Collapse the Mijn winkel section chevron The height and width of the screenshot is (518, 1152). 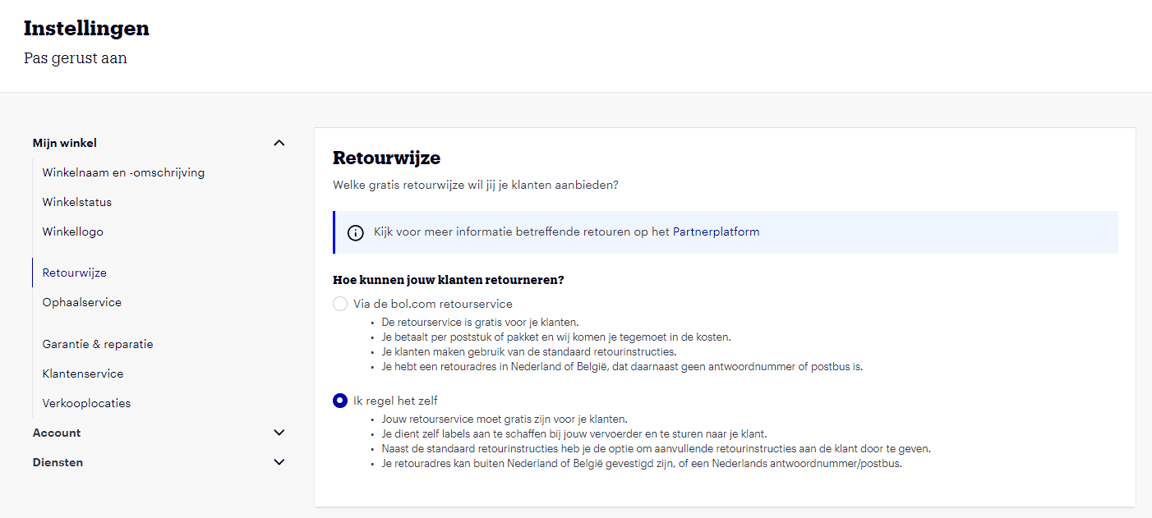(x=279, y=143)
